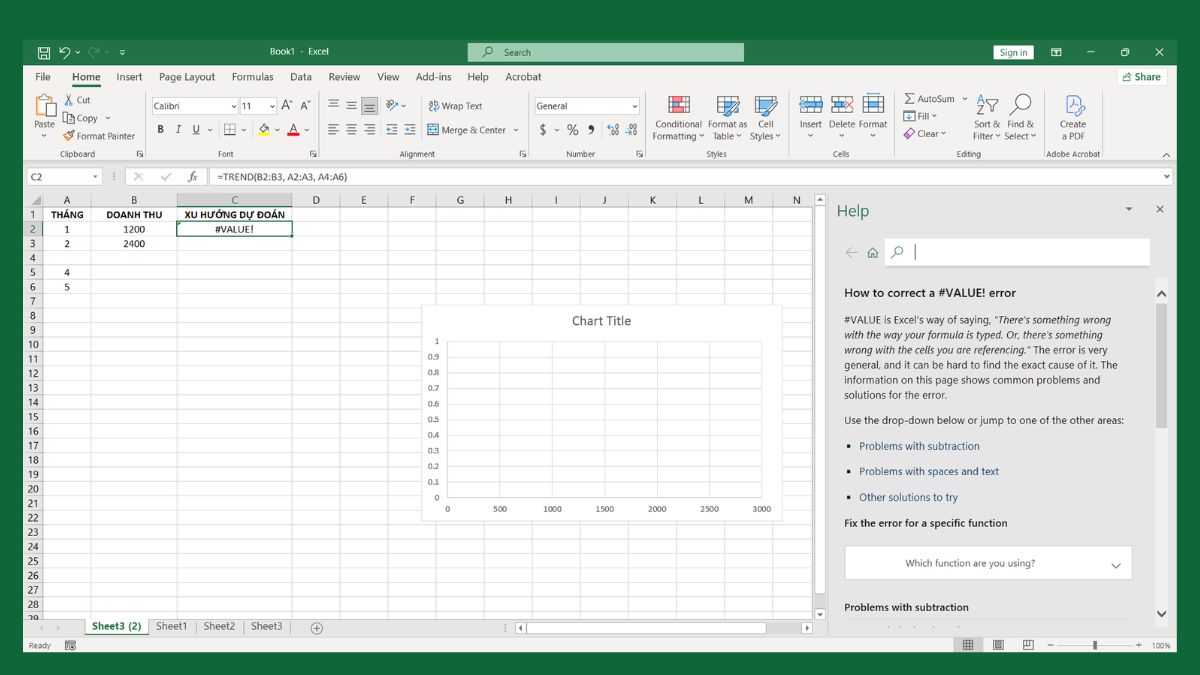Toggle italic formatting
The height and width of the screenshot is (675, 1200).
(176, 129)
